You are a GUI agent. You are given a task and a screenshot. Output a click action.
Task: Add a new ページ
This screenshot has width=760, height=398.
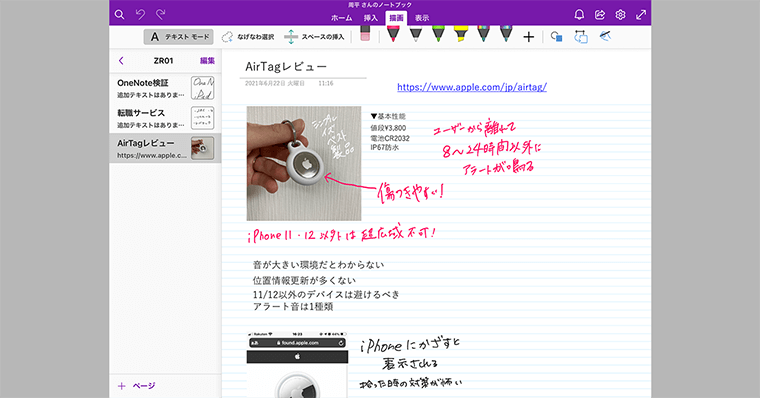click(x=137, y=386)
